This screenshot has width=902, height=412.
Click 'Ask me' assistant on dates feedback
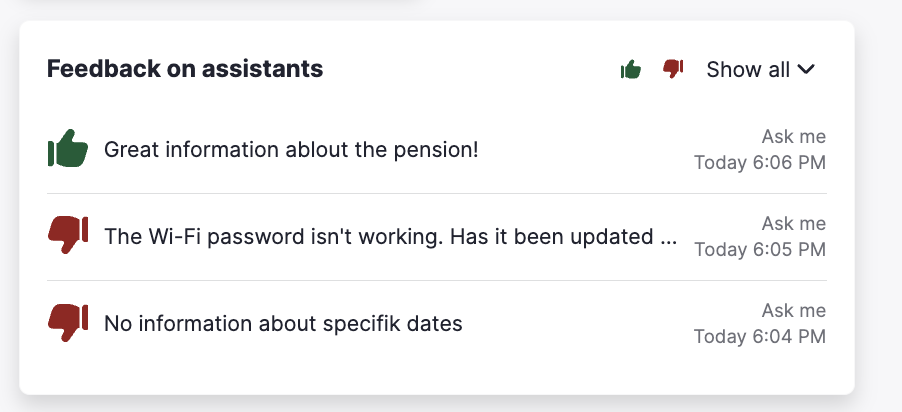point(794,311)
